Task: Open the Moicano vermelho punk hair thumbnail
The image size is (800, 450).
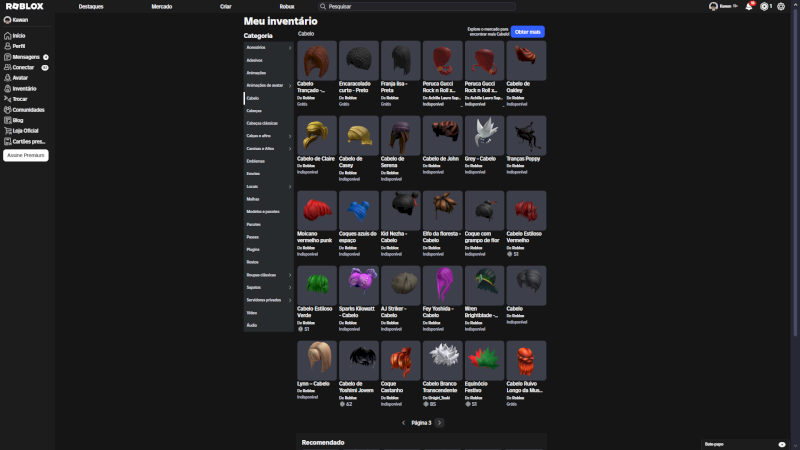Action: (317, 210)
